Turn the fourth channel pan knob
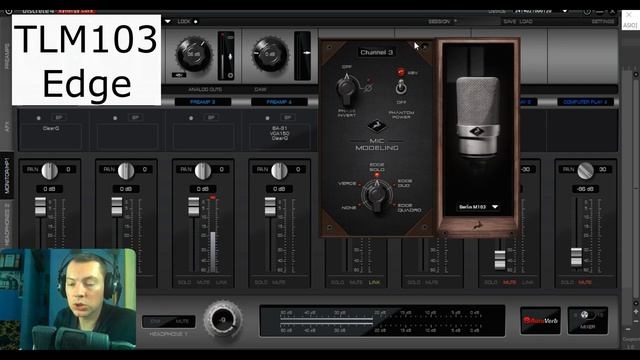The height and width of the screenshot is (360, 640). [279, 170]
